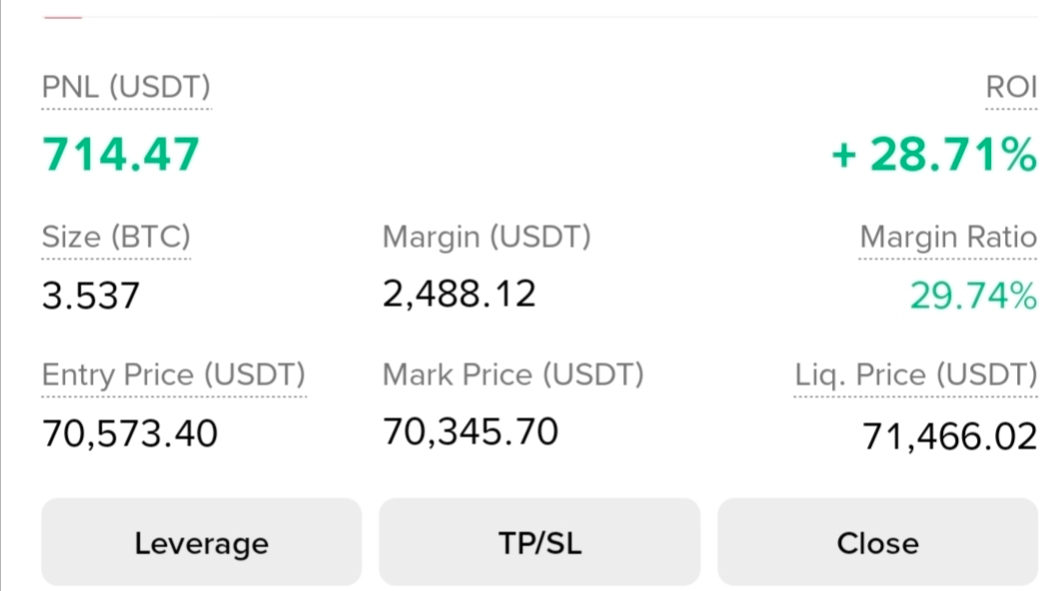
Task: Tap the 70,573.40 entry price
Action: [129, 433]
